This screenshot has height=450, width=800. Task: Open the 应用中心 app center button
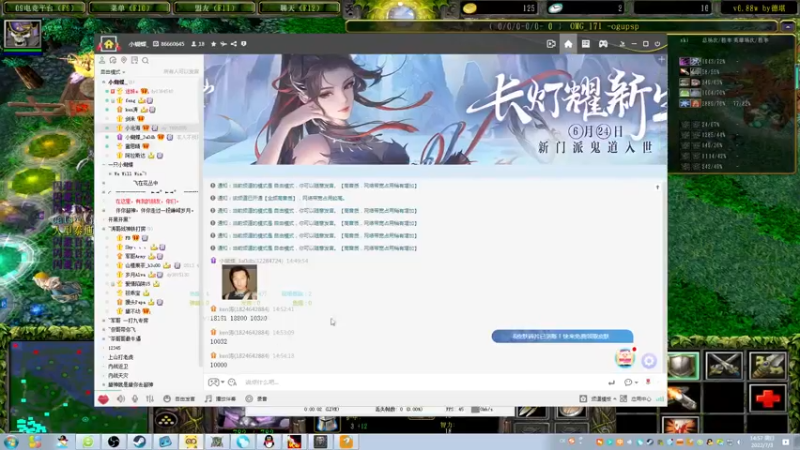[636, 399]
